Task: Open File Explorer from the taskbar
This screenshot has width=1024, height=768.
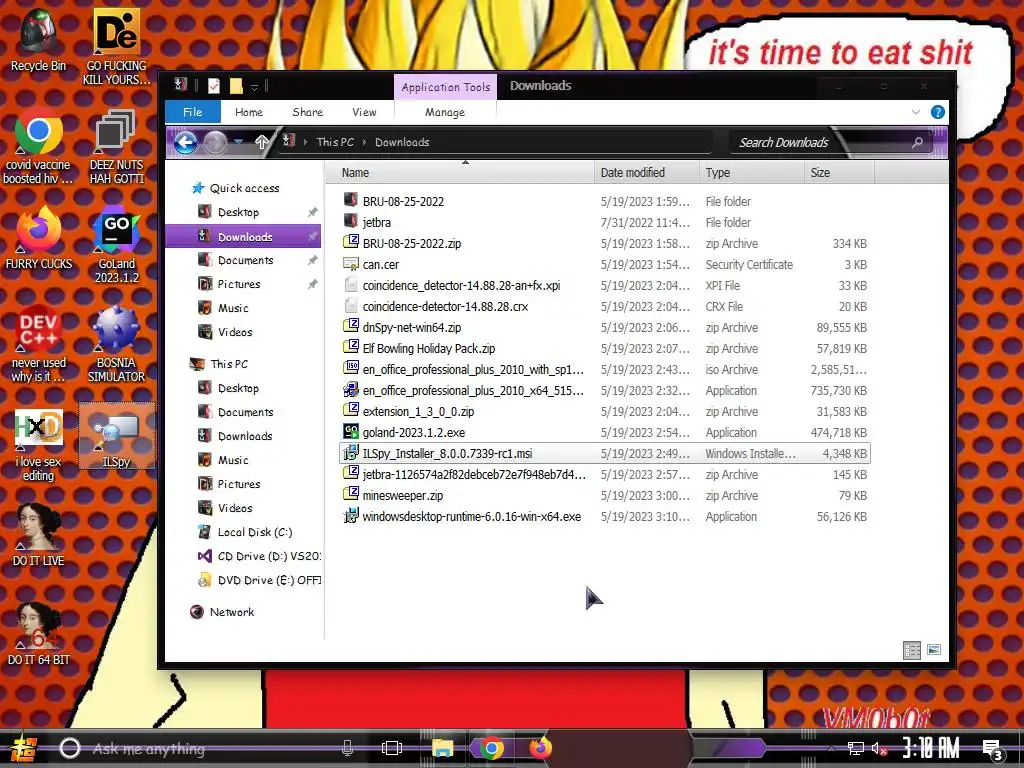Action: (442, 748)
